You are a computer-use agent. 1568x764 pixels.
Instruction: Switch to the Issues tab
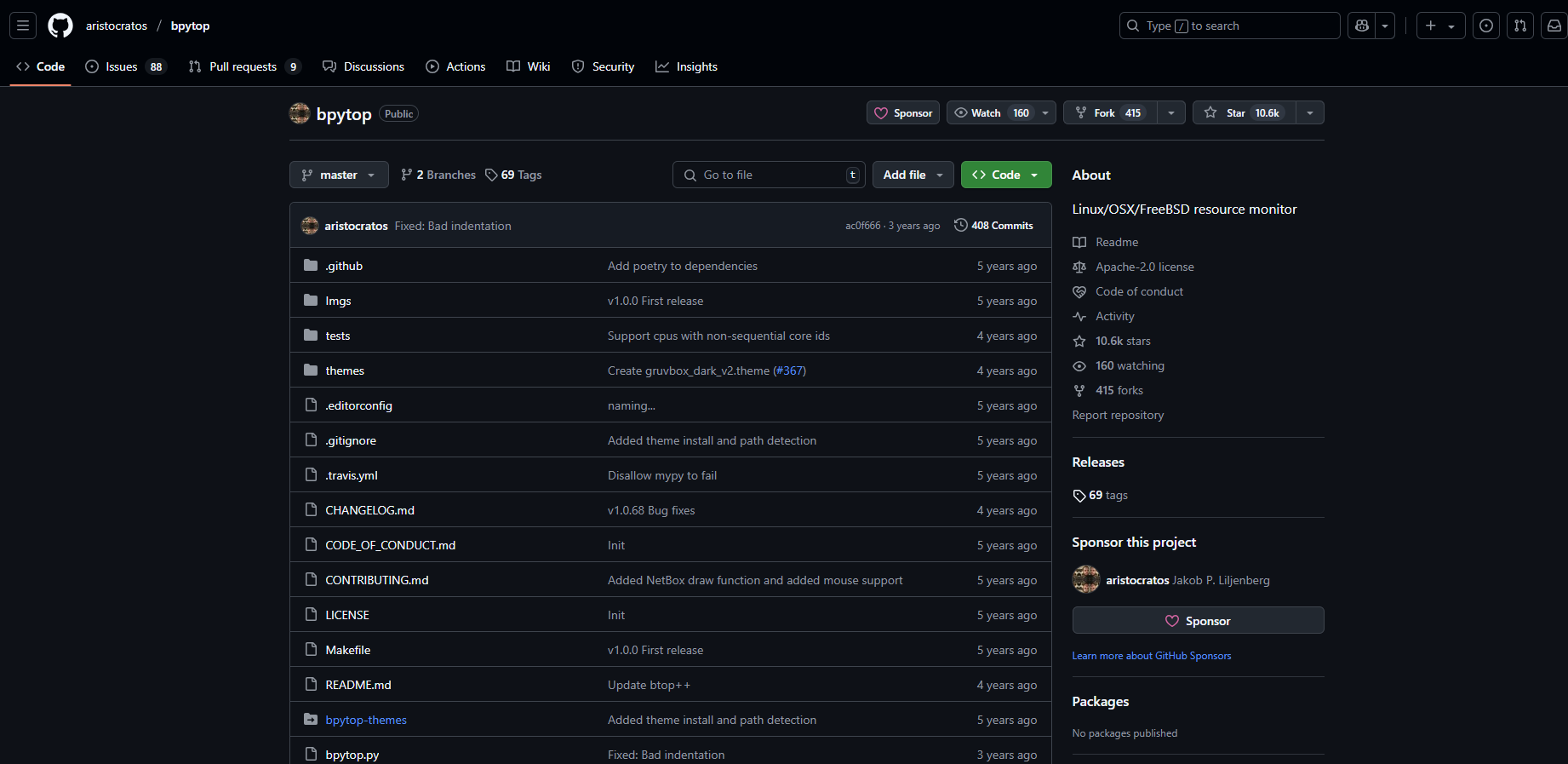pyautogui.click(x=126, y=66)
